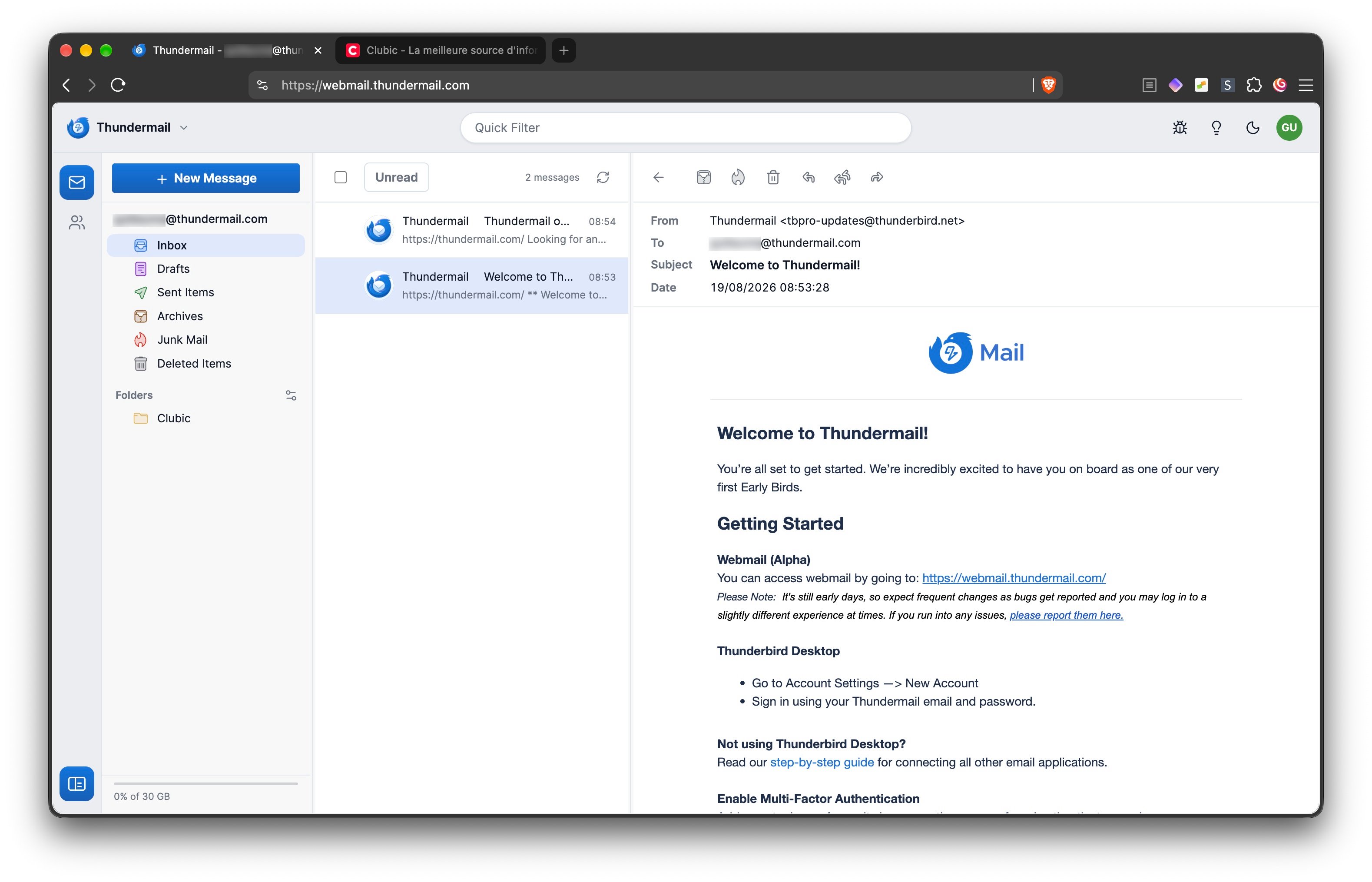Reload the page
Viewport: 1372px width, 882px height.
[118, 85]
